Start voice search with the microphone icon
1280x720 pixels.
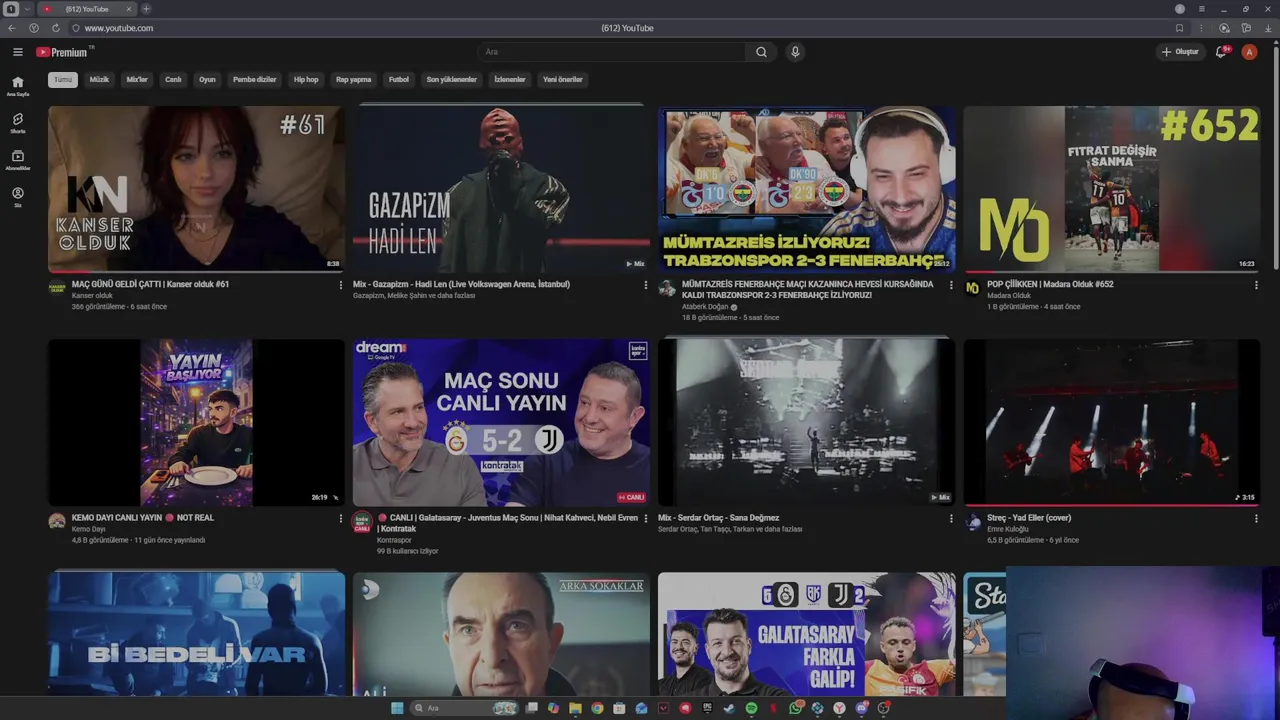click(x=795, y=52)
